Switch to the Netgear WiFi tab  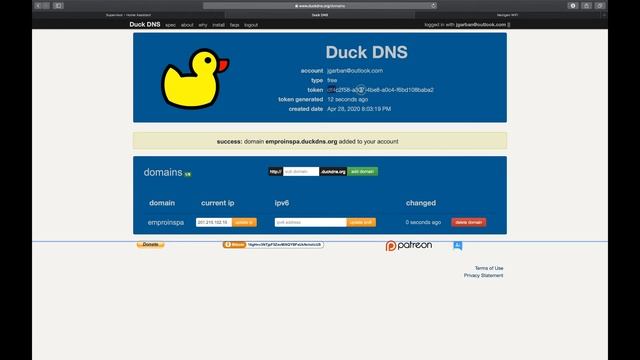507,15
